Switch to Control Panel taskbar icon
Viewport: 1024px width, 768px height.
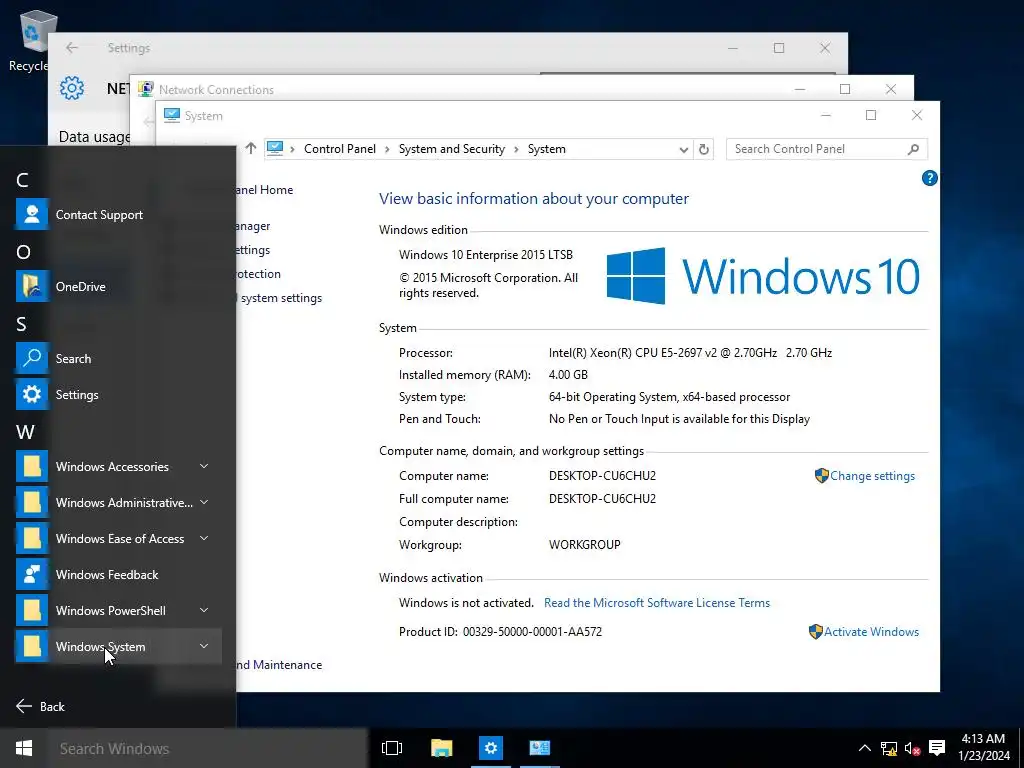pyautogui.click(x=539, y=748)
